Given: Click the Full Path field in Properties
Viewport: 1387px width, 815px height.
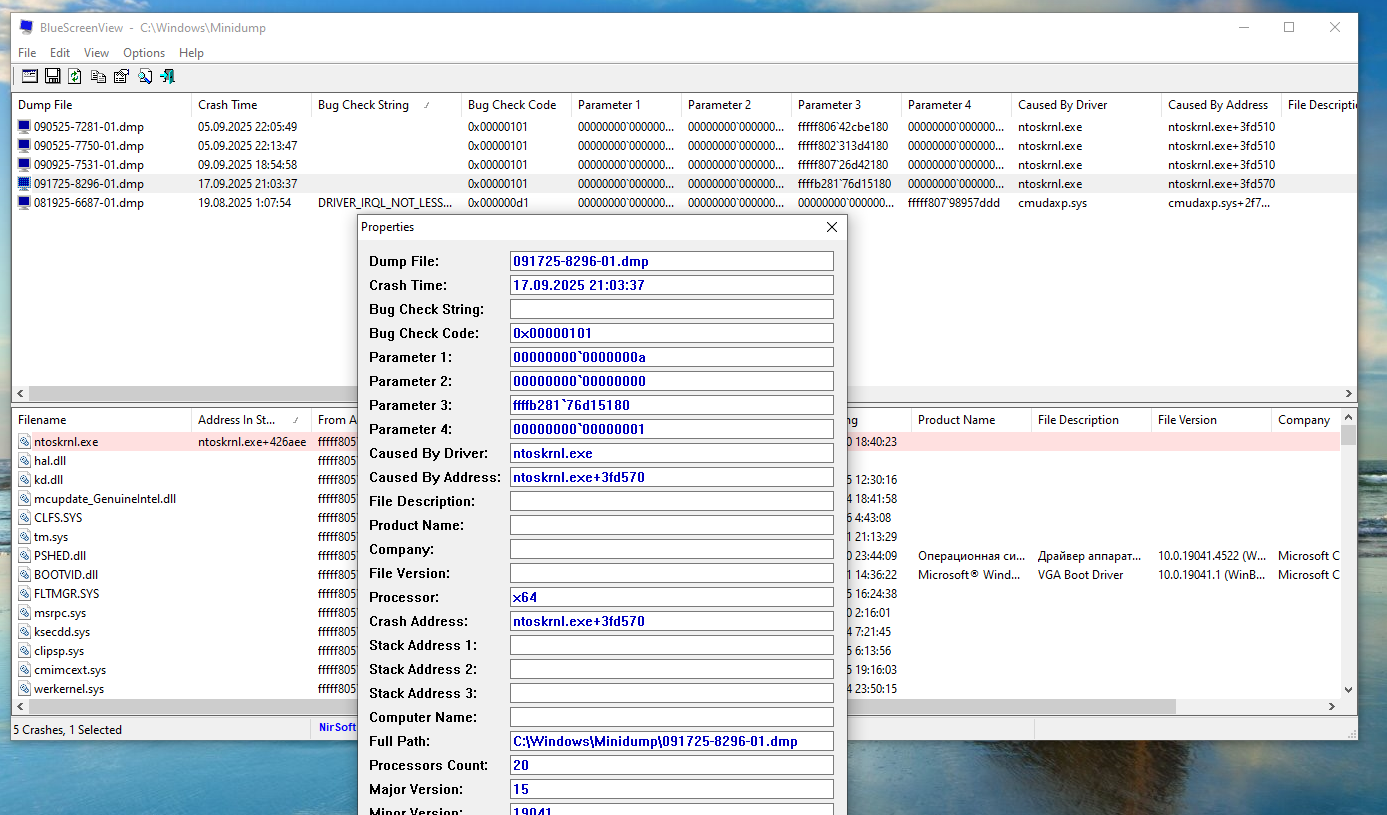Looking at the screenshot, I should coord(672,741).
